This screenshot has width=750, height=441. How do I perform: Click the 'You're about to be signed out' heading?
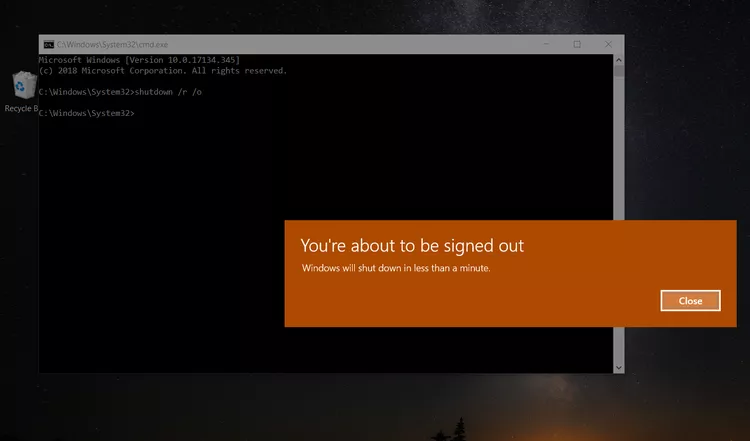tap(412, 246)
